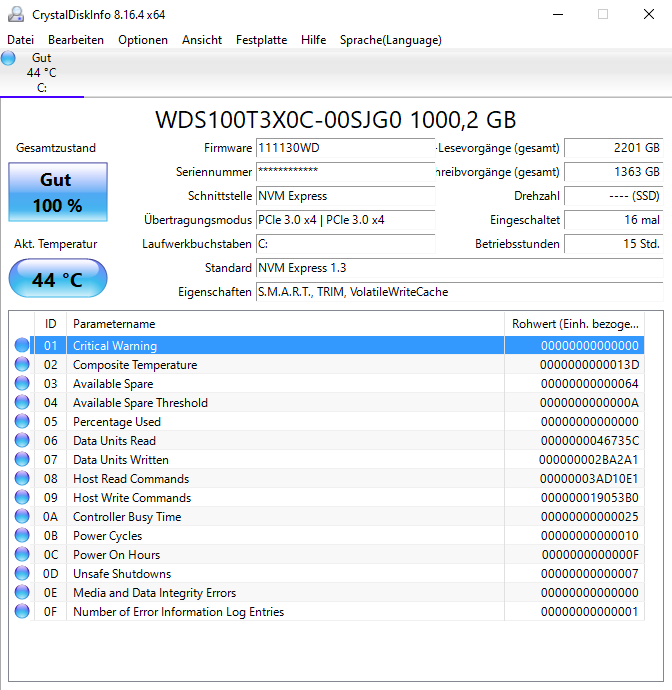The image size is (672, 690).
Task: Click the Laufwerkbuchstaben field showing C:
Action: pos(345,244)
